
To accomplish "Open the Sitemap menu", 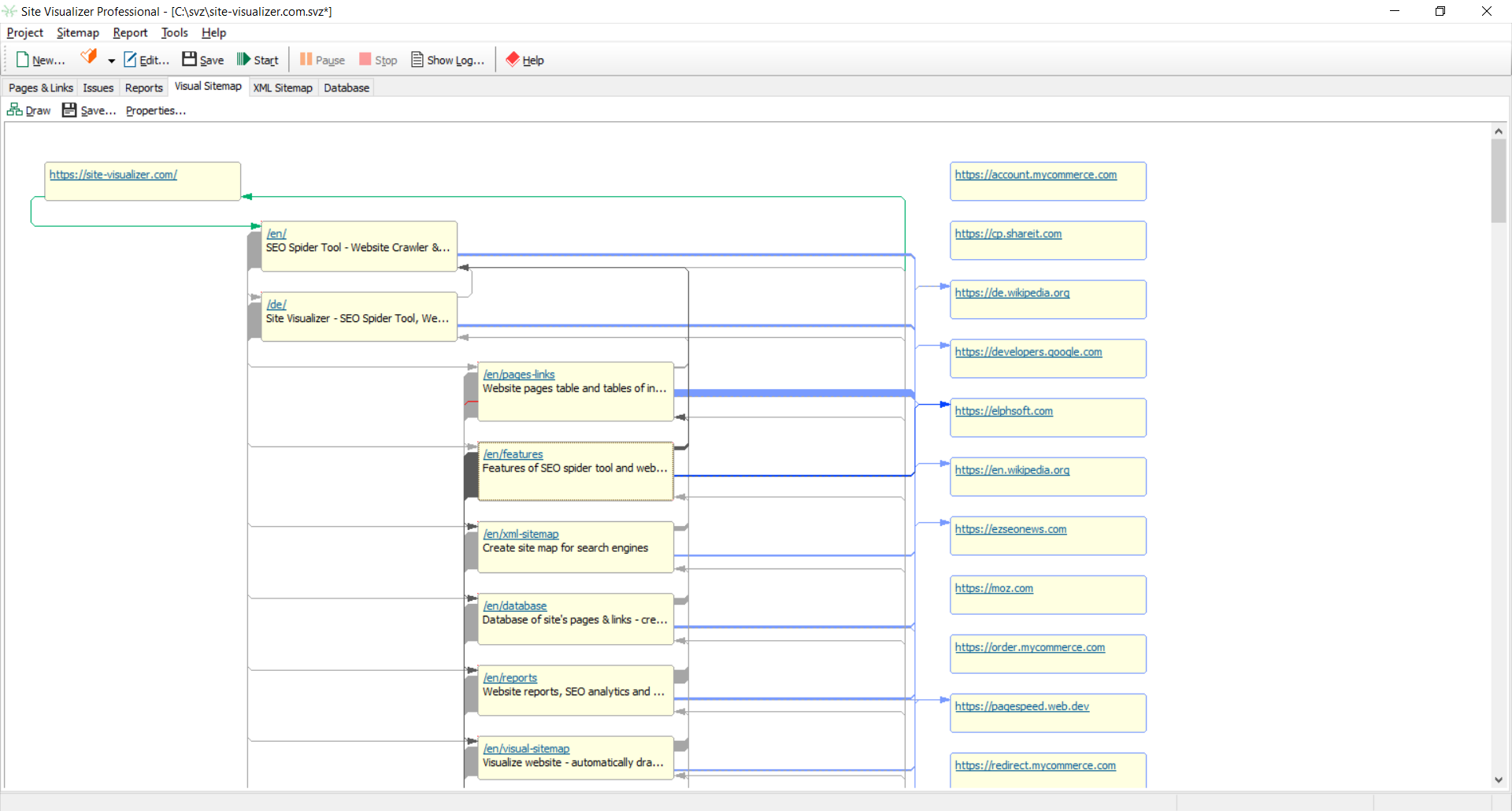I will [x=77, y=32].
